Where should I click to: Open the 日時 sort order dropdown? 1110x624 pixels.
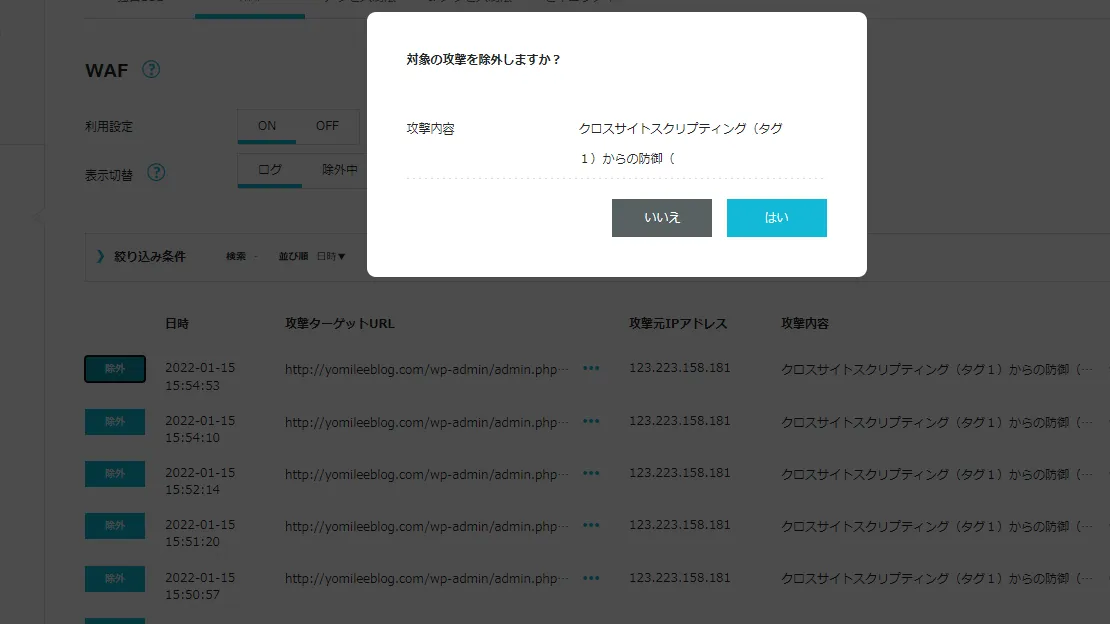[x=331, y=256]
